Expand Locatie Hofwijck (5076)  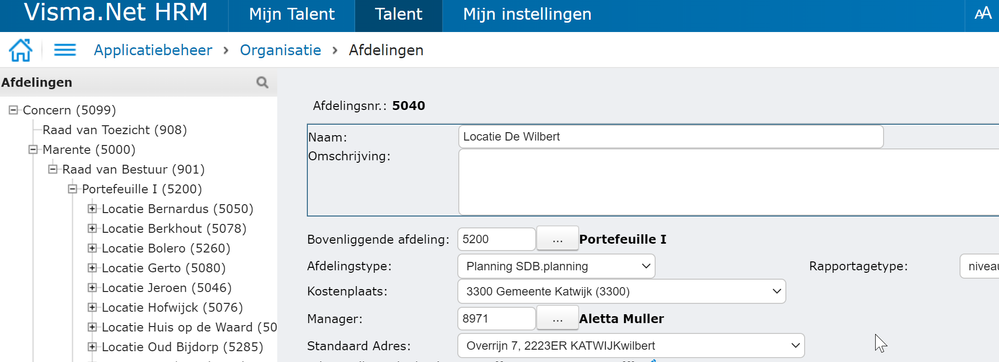[x=92, y=307]
